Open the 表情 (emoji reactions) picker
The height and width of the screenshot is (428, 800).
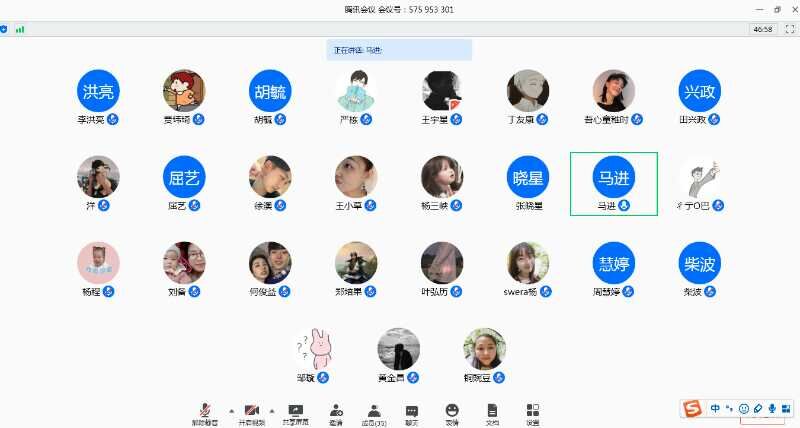[x=452, y=411]
